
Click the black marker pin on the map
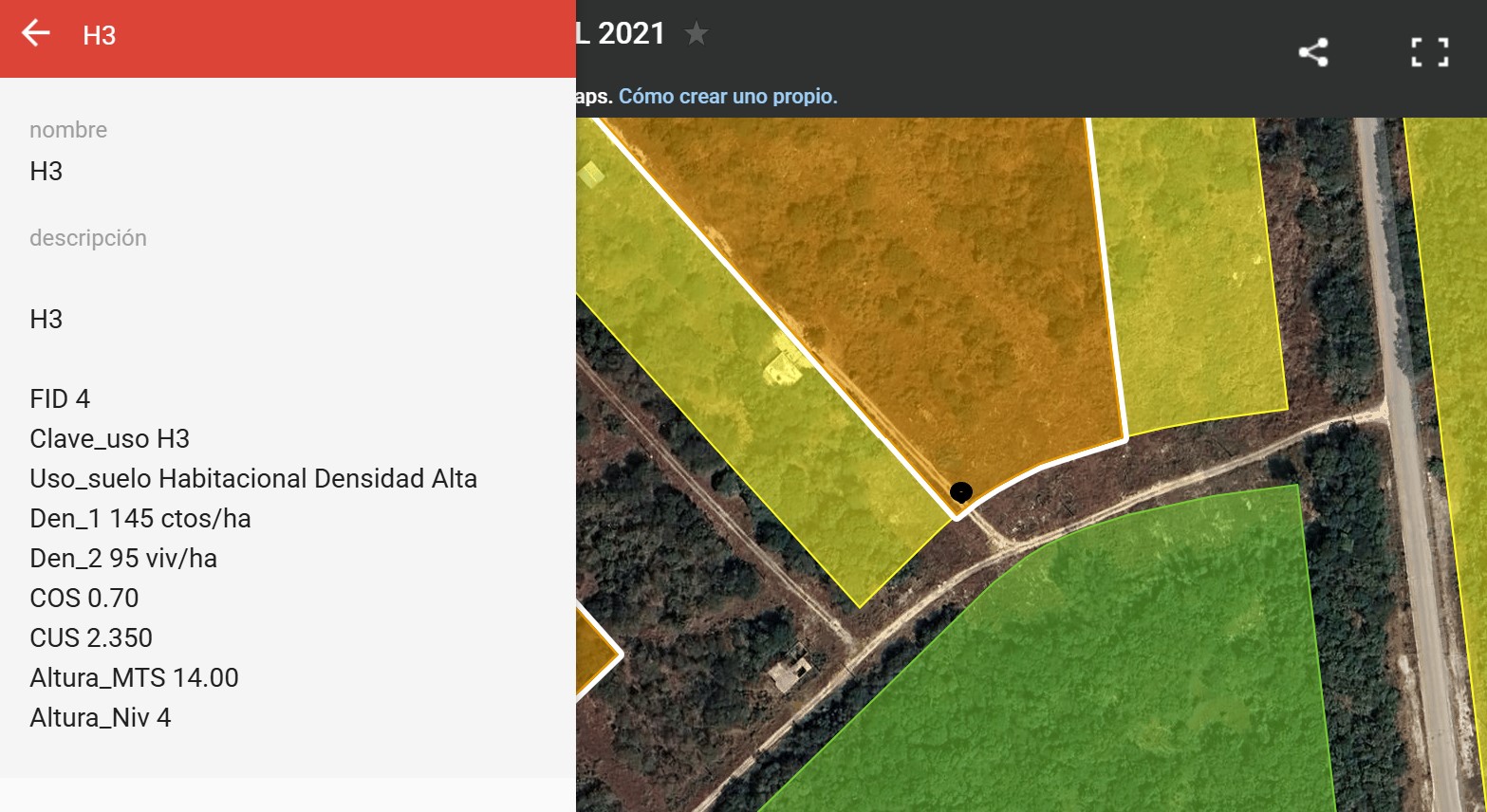[960, 491]
